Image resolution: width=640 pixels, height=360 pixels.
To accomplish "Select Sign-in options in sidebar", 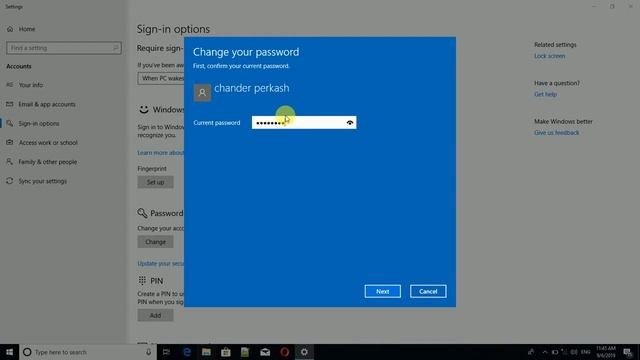I will [39, 123].
